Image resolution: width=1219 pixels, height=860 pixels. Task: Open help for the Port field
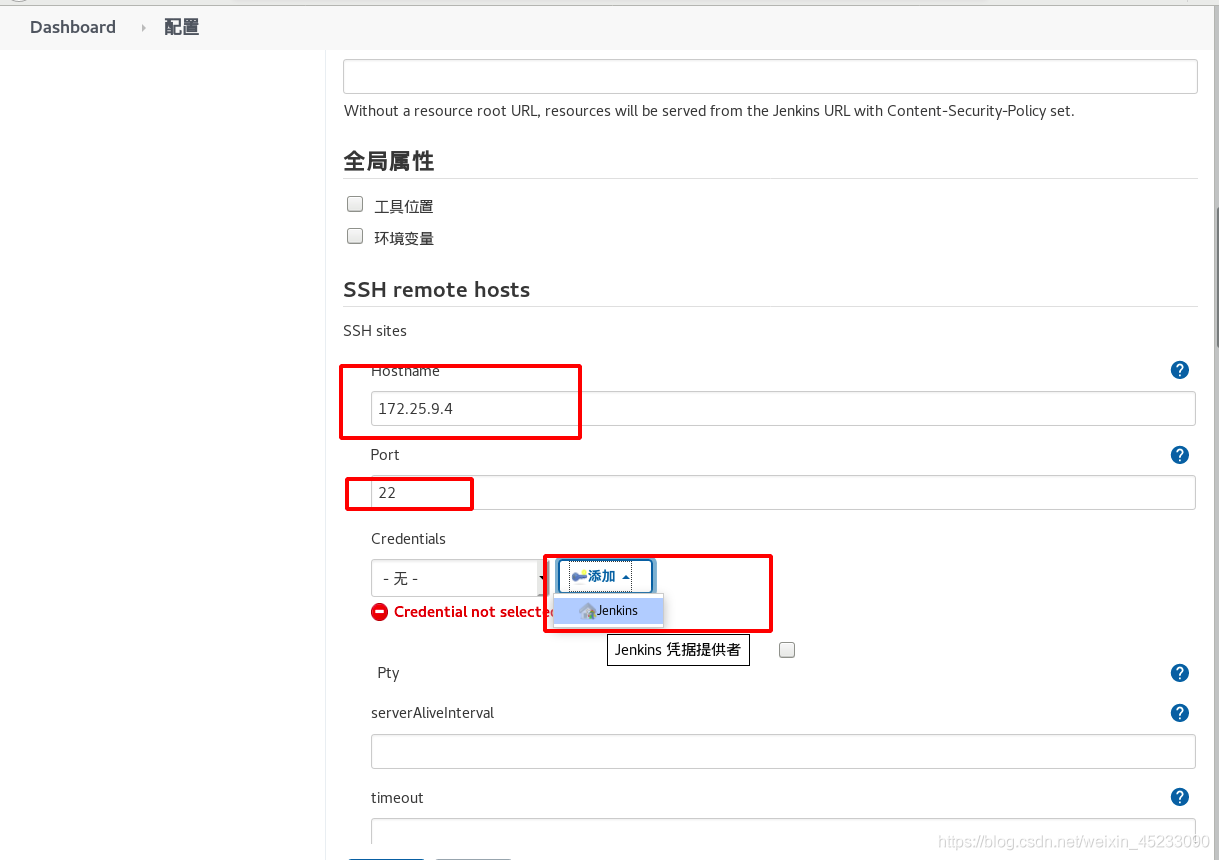1180,455
